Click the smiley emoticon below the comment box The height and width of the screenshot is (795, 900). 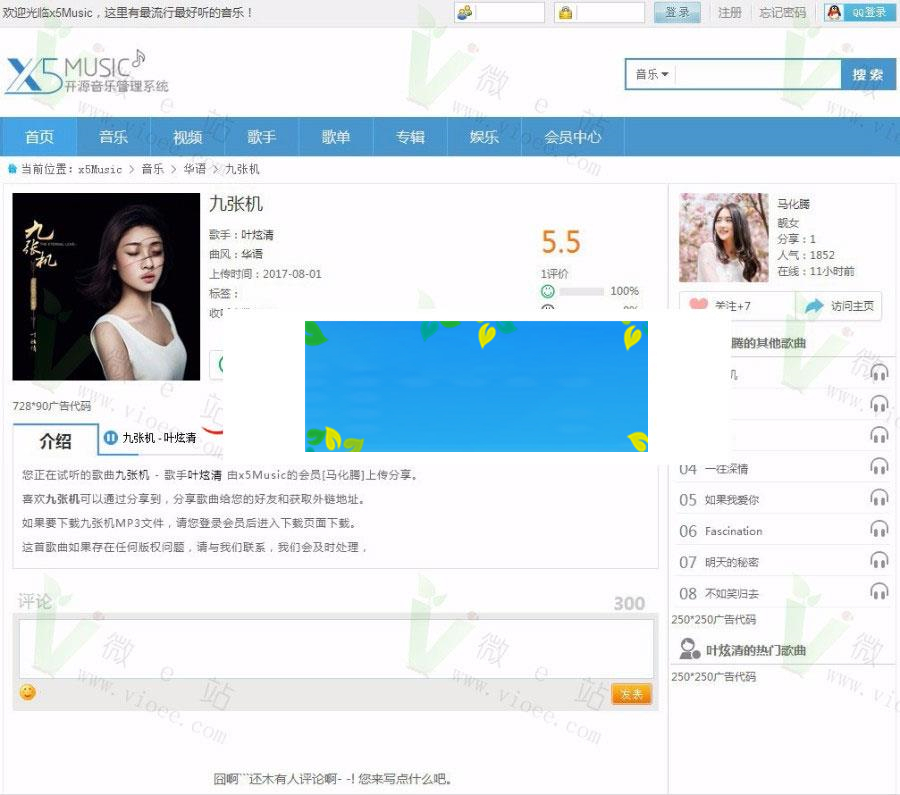tap(27, 691)
